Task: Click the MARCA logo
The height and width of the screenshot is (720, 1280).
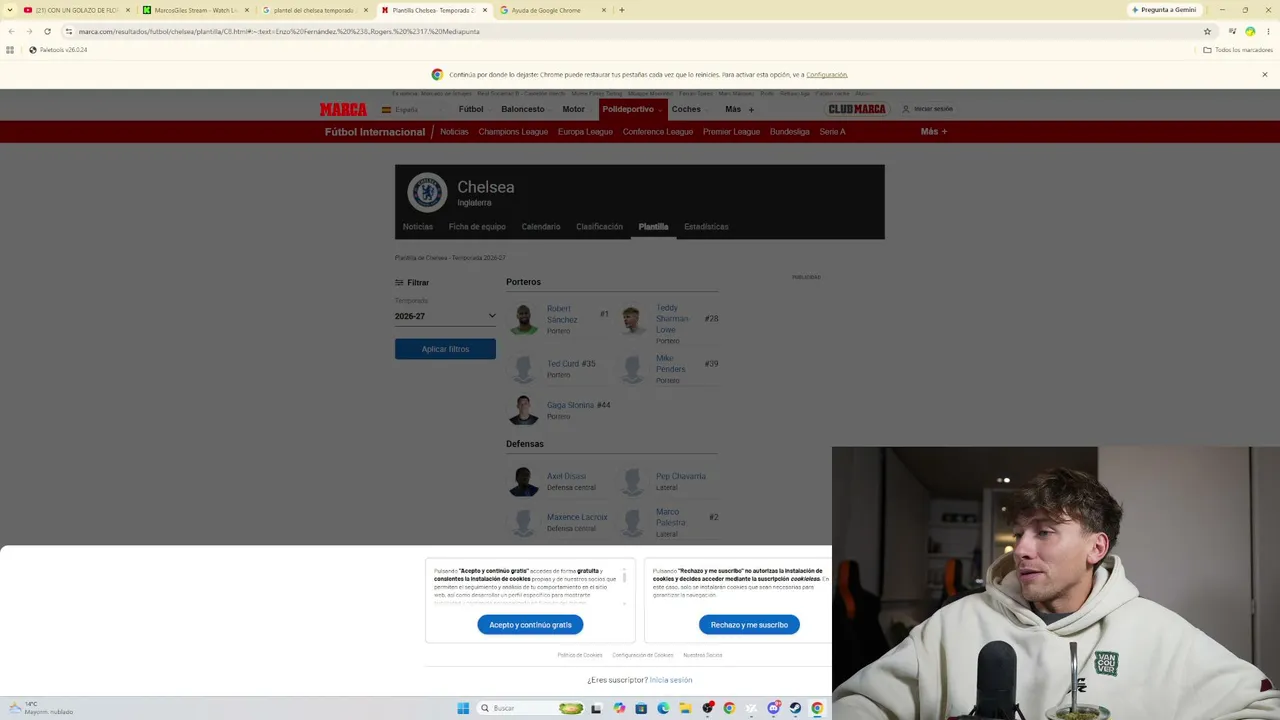Action: tap(343, 109)
